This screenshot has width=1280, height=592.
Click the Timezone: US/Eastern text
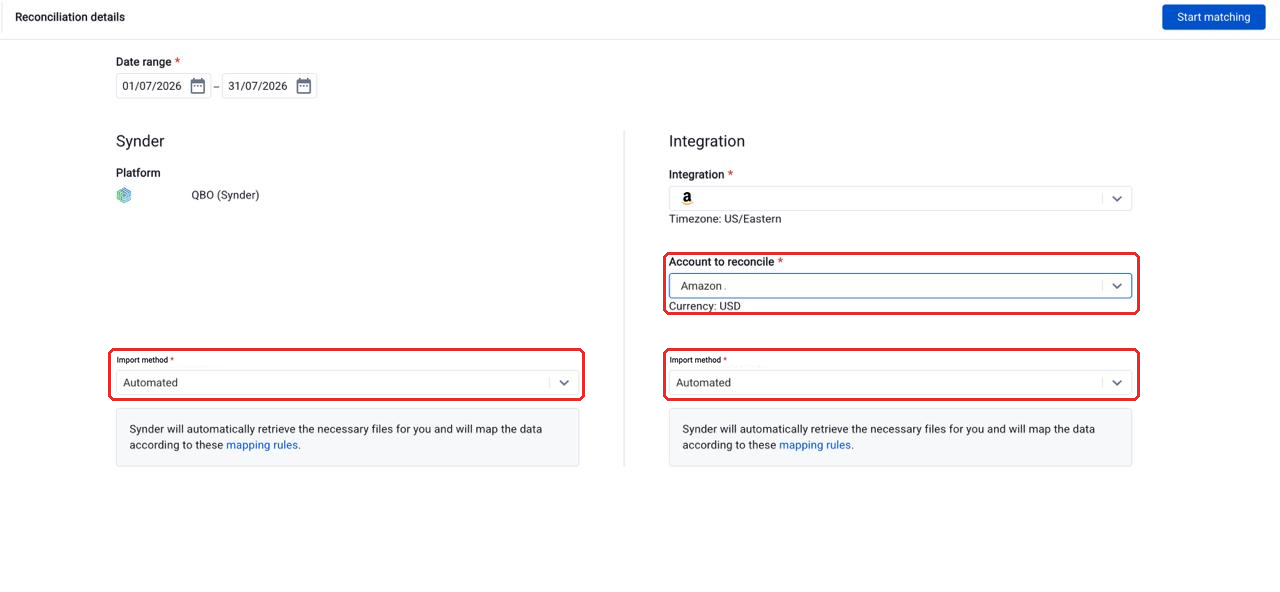click(725, 219)
